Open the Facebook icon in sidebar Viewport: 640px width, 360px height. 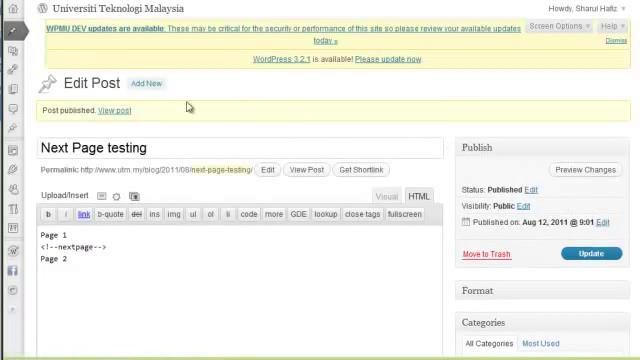13,271
